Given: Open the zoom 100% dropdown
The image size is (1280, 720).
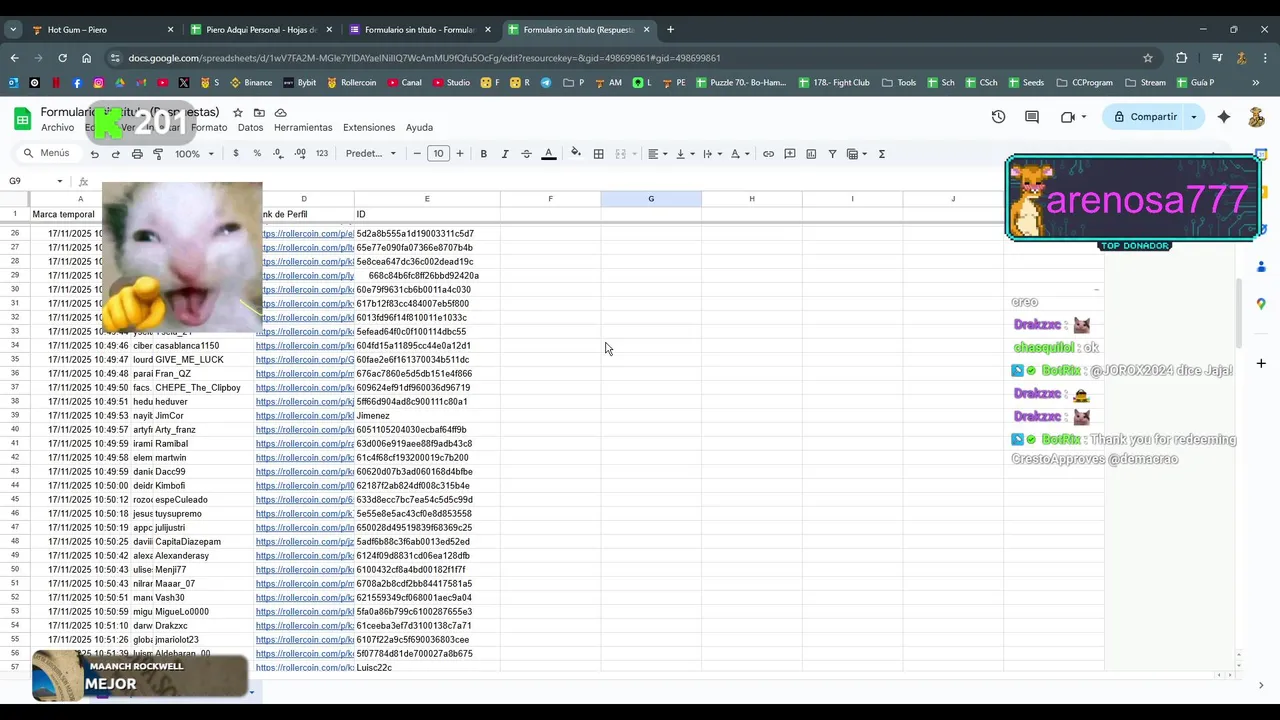Looking at the screenshot, I should click(195, 154).
